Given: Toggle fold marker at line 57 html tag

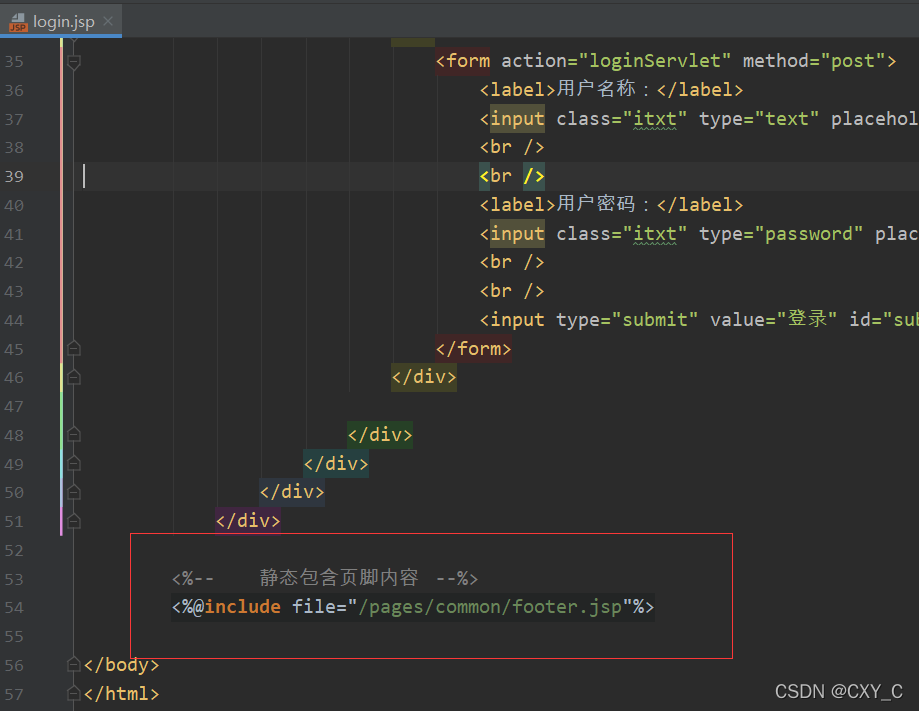Looking at the screenshot, I should tap(74, 693).
